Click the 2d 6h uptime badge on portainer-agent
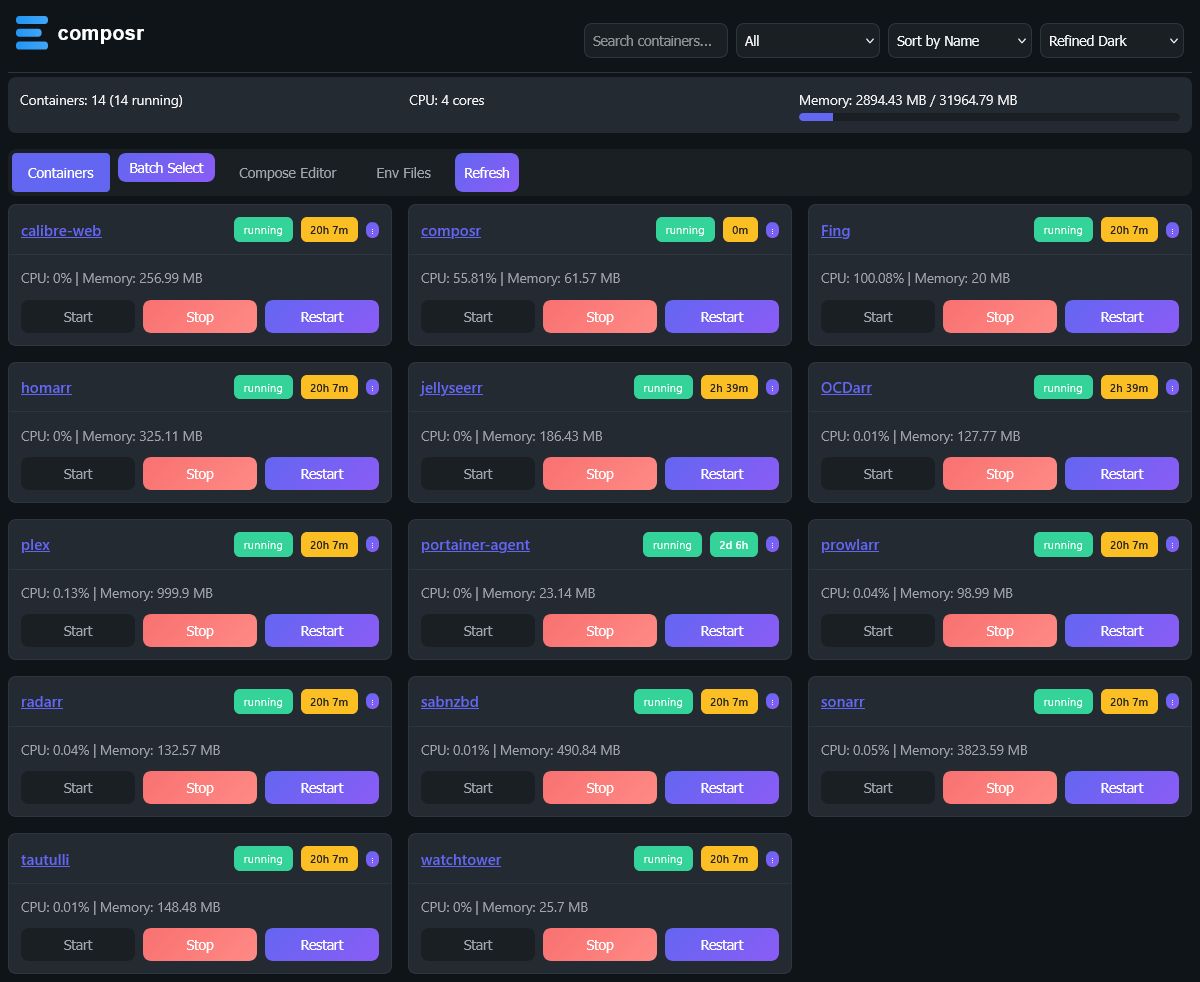 pos(733,544)
